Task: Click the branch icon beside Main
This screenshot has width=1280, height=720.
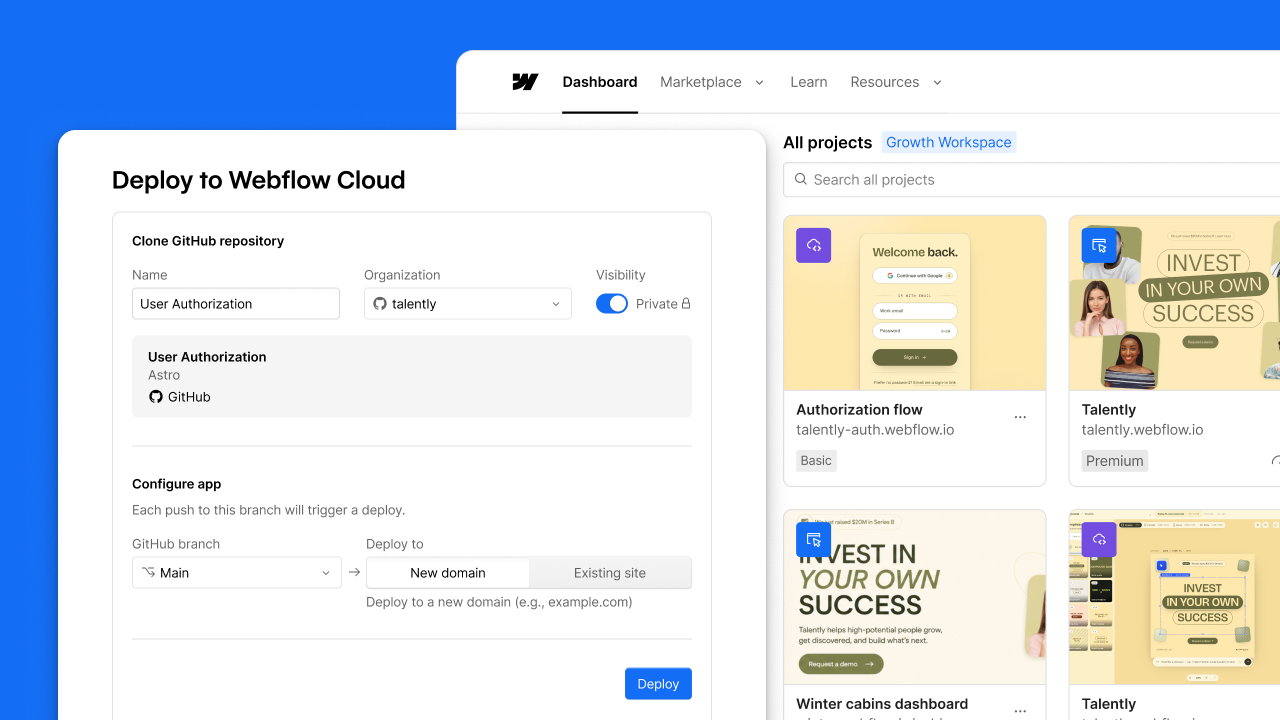Action: pyautogui.click(x=149, y=573)
